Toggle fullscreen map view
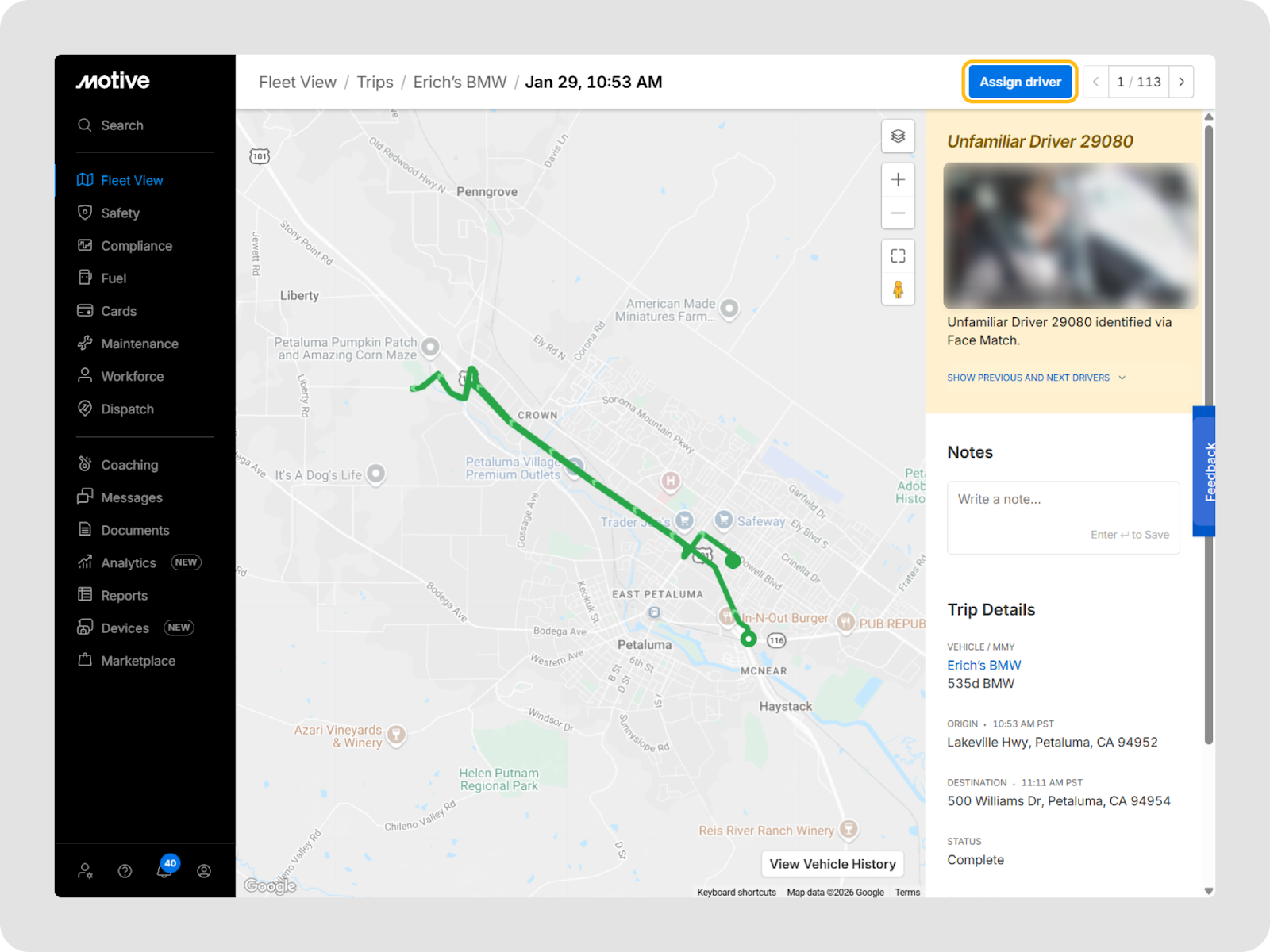Image resolution: width=1270 pixels, height=952 pixels. [898, 255]
